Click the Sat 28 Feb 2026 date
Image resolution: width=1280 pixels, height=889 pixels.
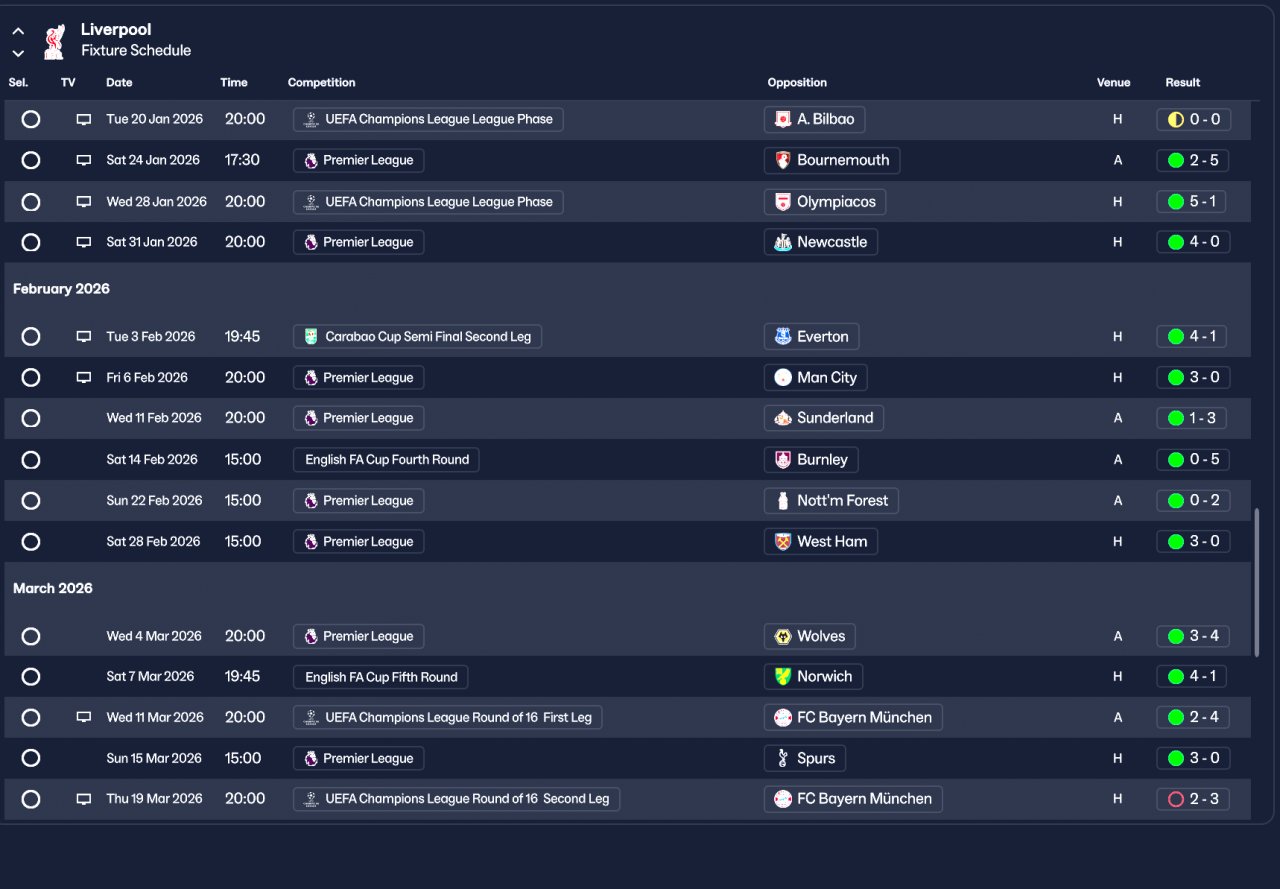point(153,542)
